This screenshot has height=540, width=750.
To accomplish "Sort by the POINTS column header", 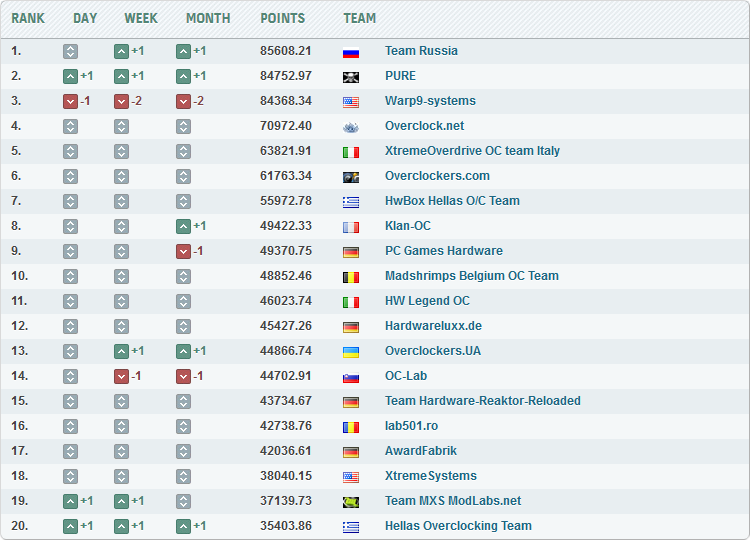I will [283, 18].
